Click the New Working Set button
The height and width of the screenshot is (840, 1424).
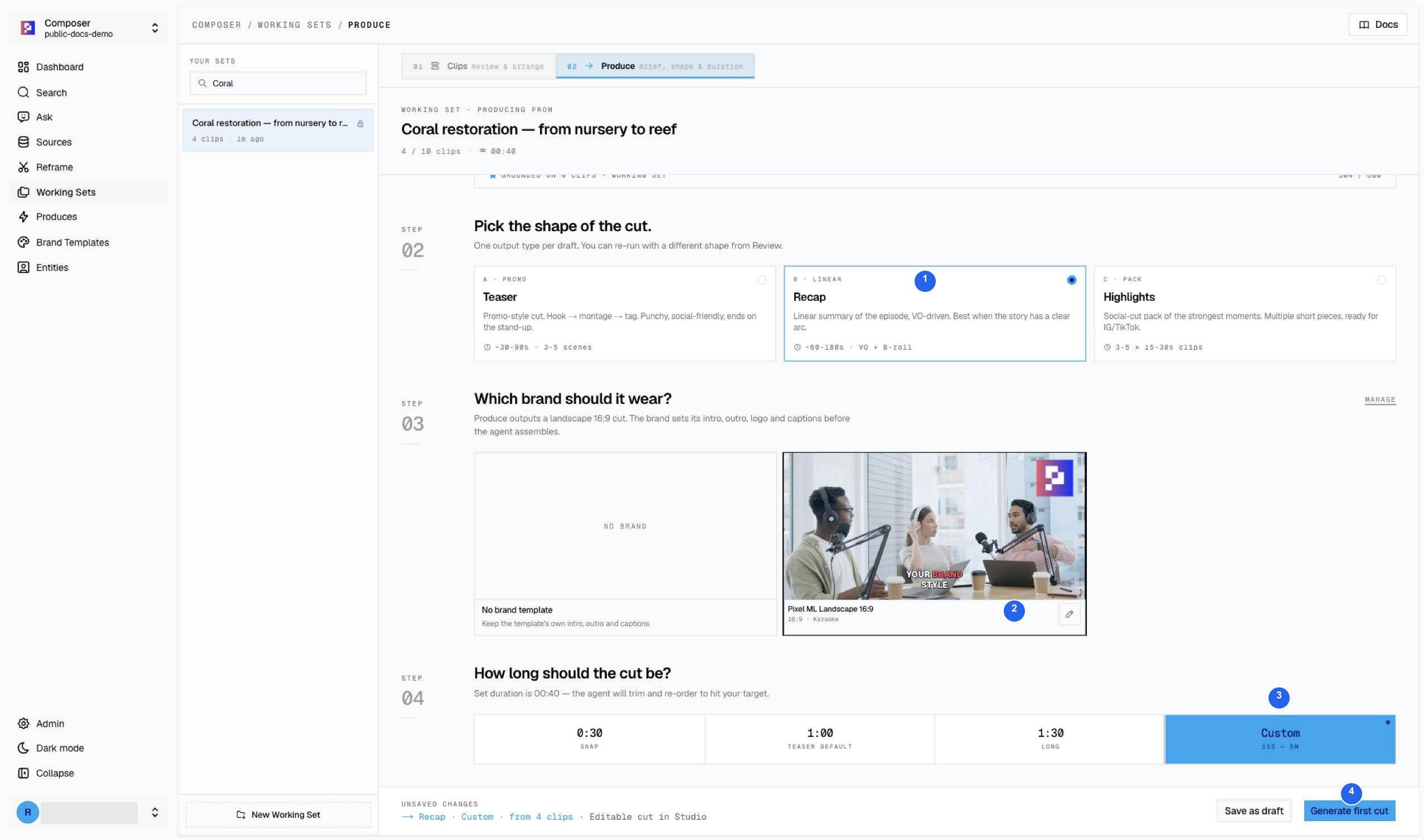[x=278, y=814]
